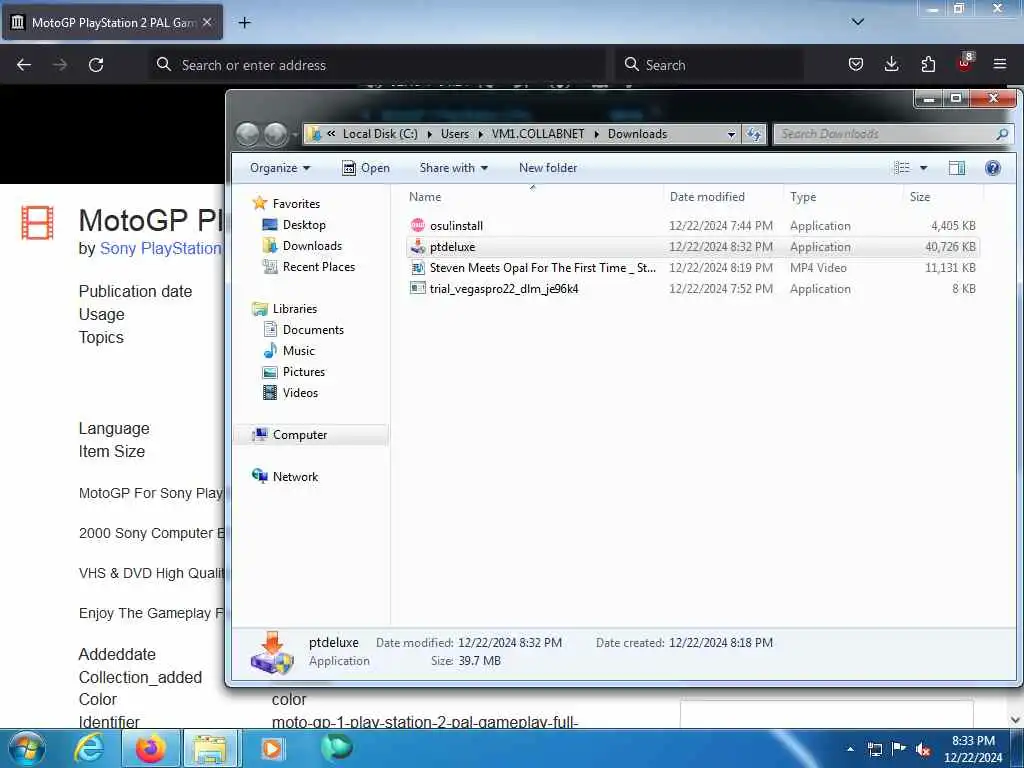Click the muted volume tray icon

(x=923, y=749)
